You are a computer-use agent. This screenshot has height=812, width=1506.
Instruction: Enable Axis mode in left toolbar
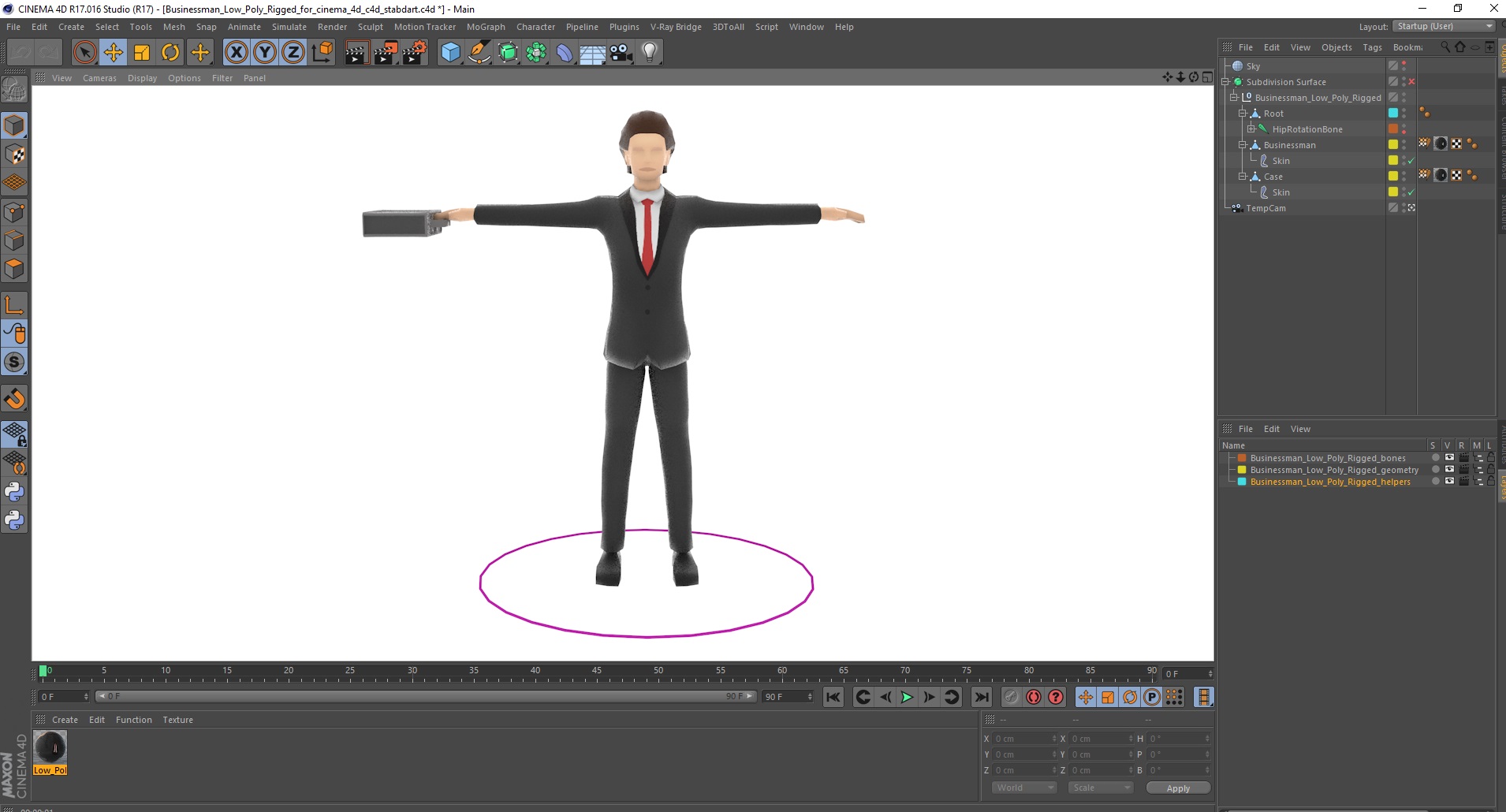[x=14, y=305]
